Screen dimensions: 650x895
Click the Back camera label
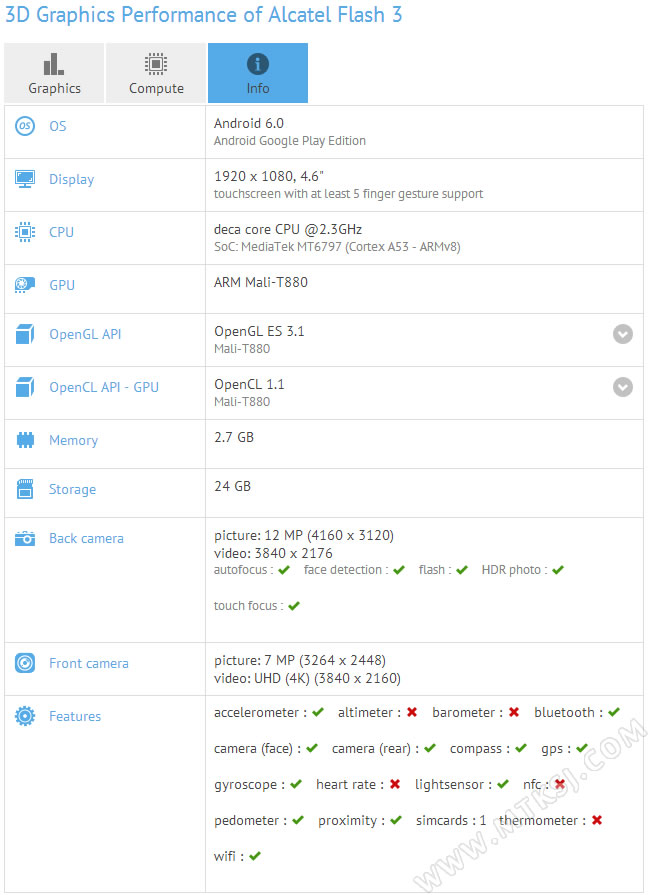[x=86, y=539]
